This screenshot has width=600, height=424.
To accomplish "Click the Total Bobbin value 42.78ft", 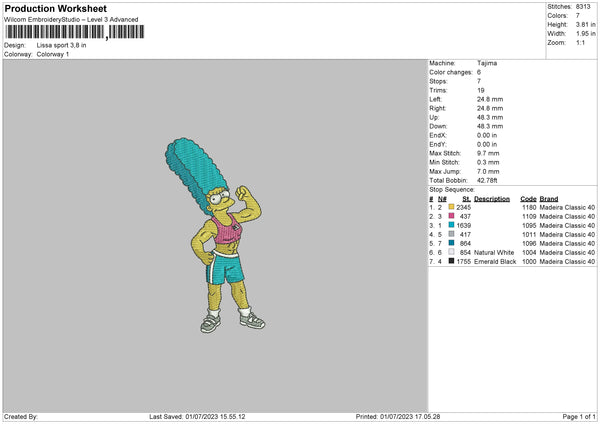I will 487,180.
